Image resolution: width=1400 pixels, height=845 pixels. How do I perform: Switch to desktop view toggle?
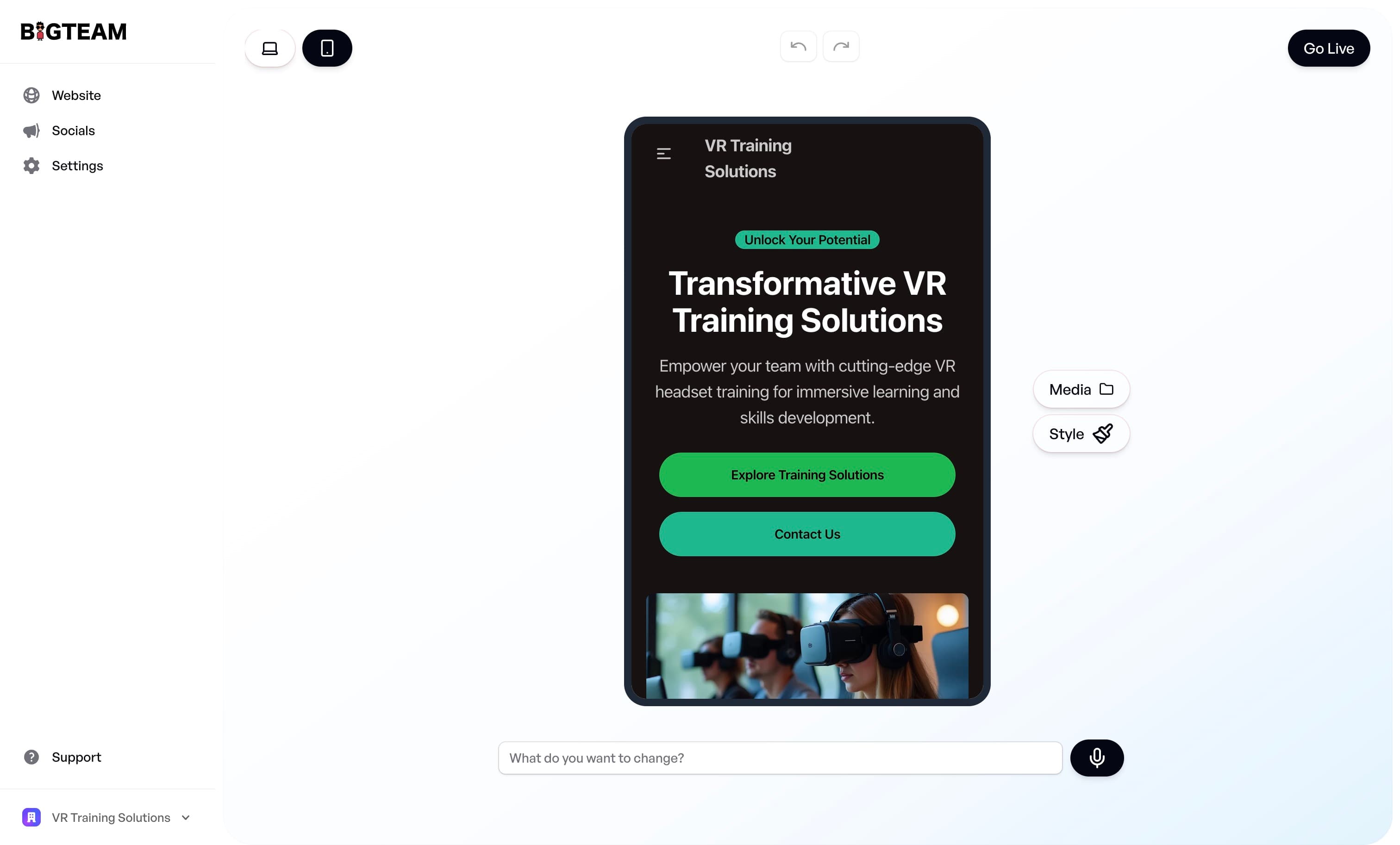click(x=270, y=47)
